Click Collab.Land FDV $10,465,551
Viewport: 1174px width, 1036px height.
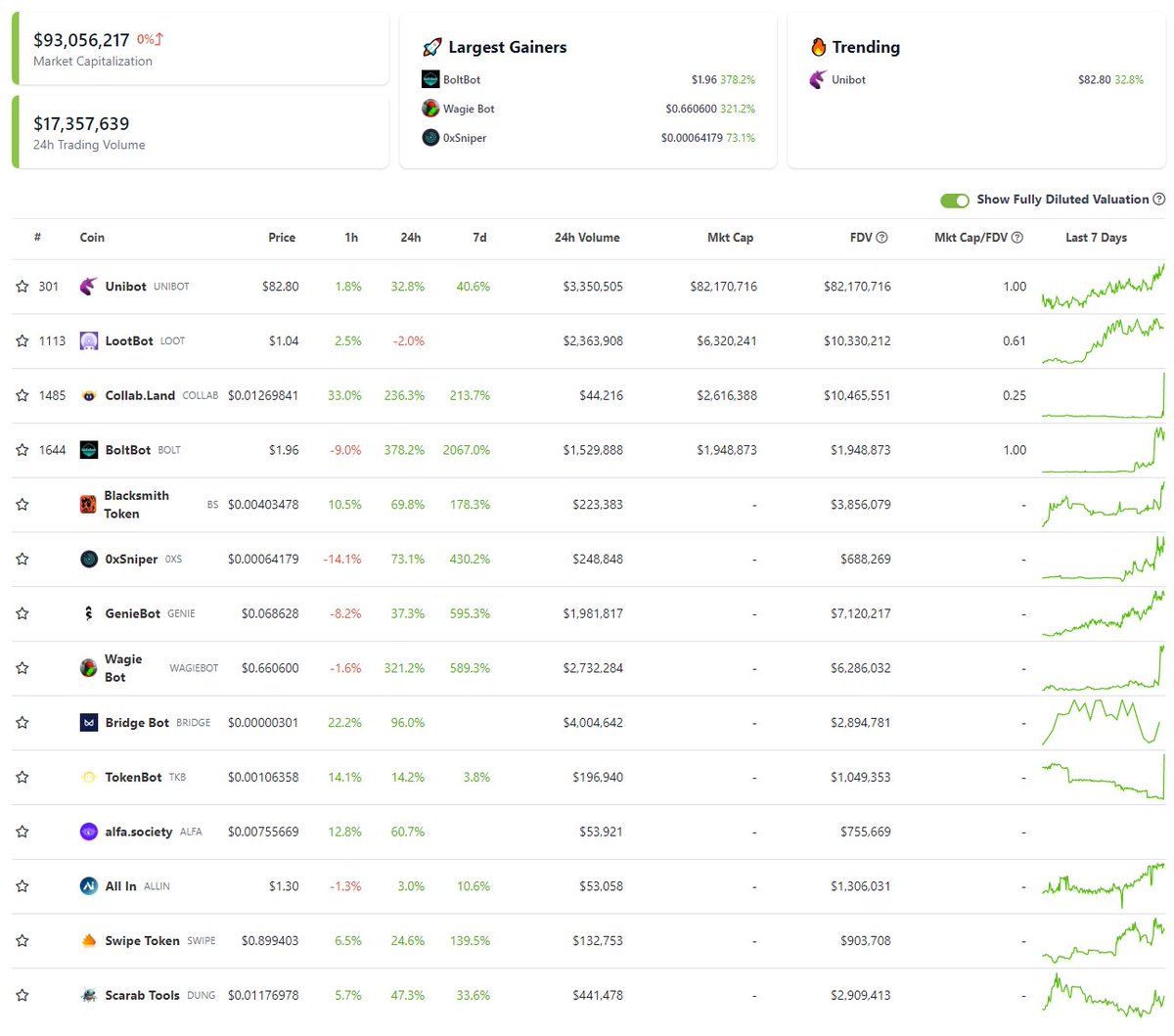click(x=858, y=396)
